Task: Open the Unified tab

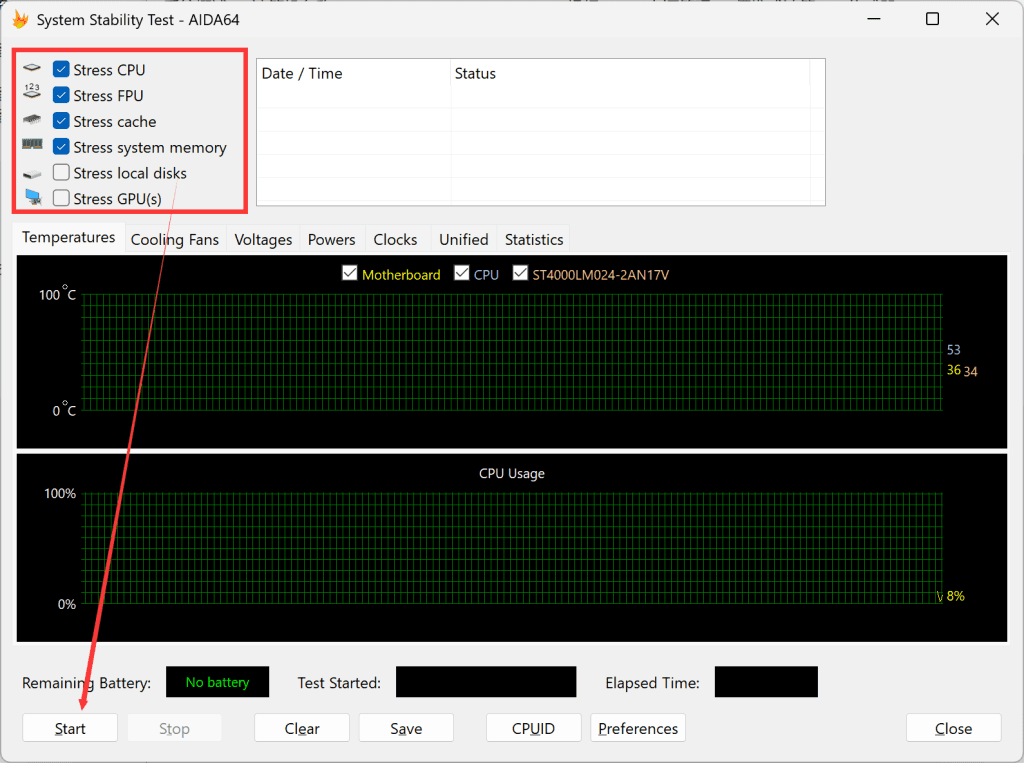Action: click(464, 240)
